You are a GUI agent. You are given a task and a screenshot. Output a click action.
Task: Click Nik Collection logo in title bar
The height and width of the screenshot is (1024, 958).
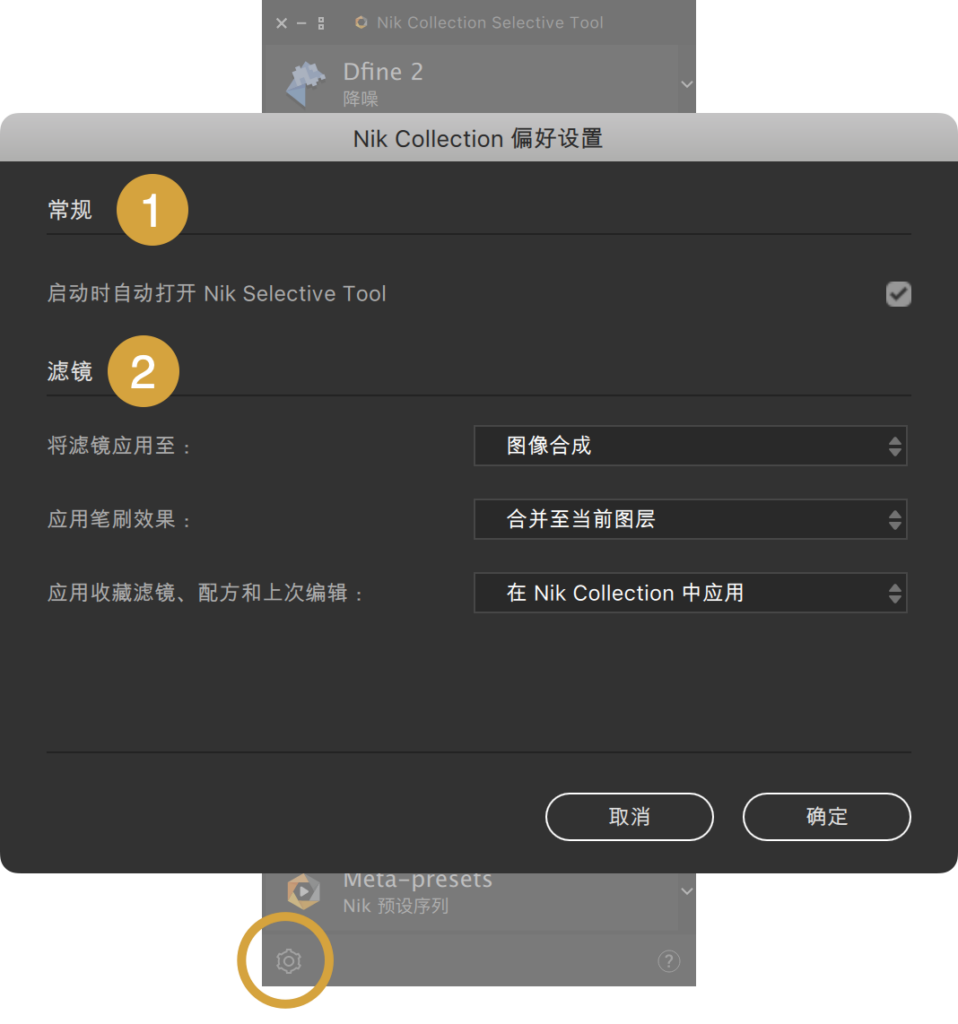(x=360, y=23)
